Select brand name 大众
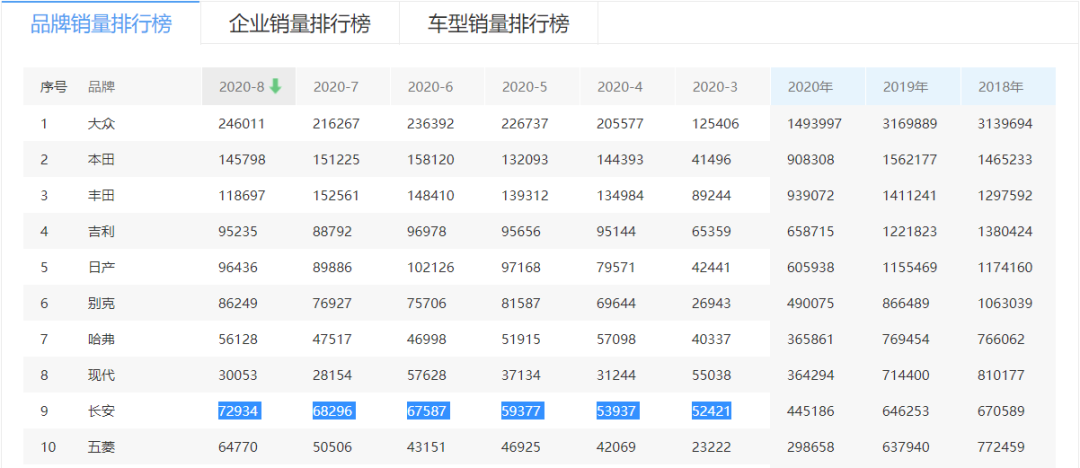 [x=101, y=124]
